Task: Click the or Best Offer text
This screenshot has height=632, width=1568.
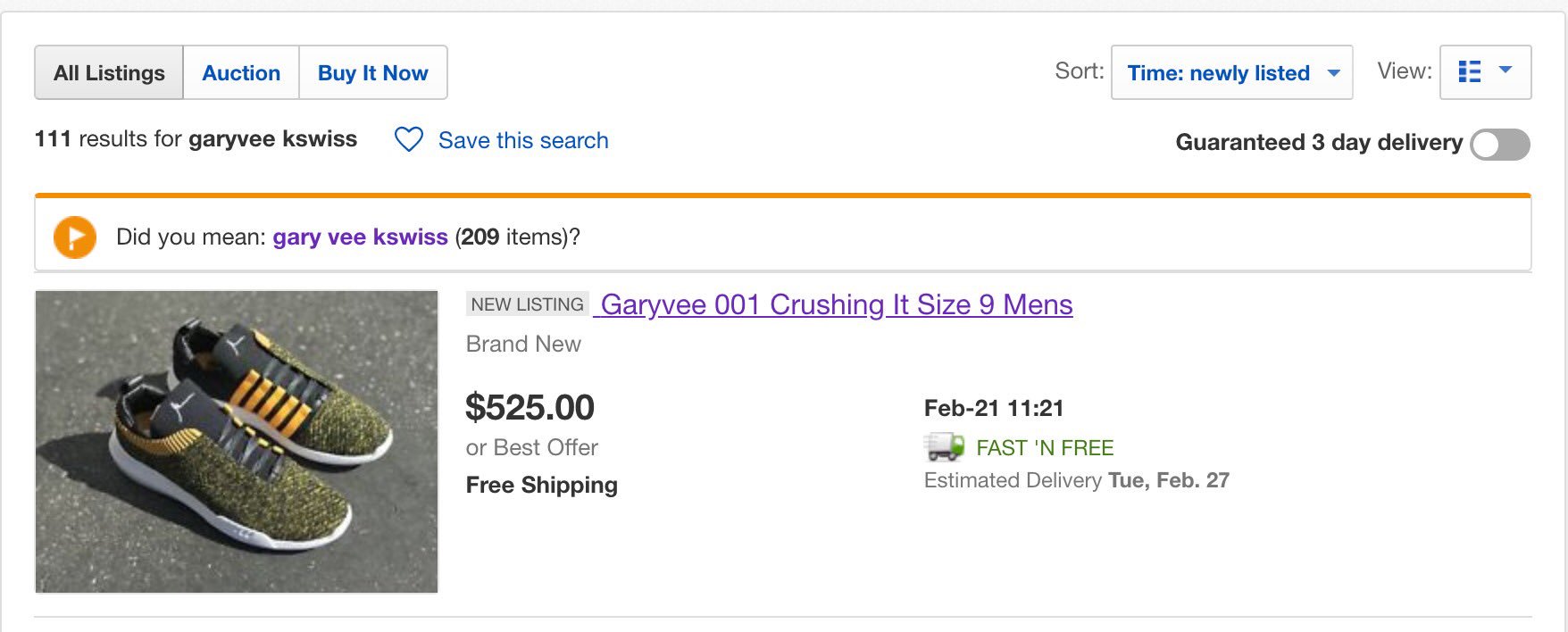Action: tap(531, 447)
